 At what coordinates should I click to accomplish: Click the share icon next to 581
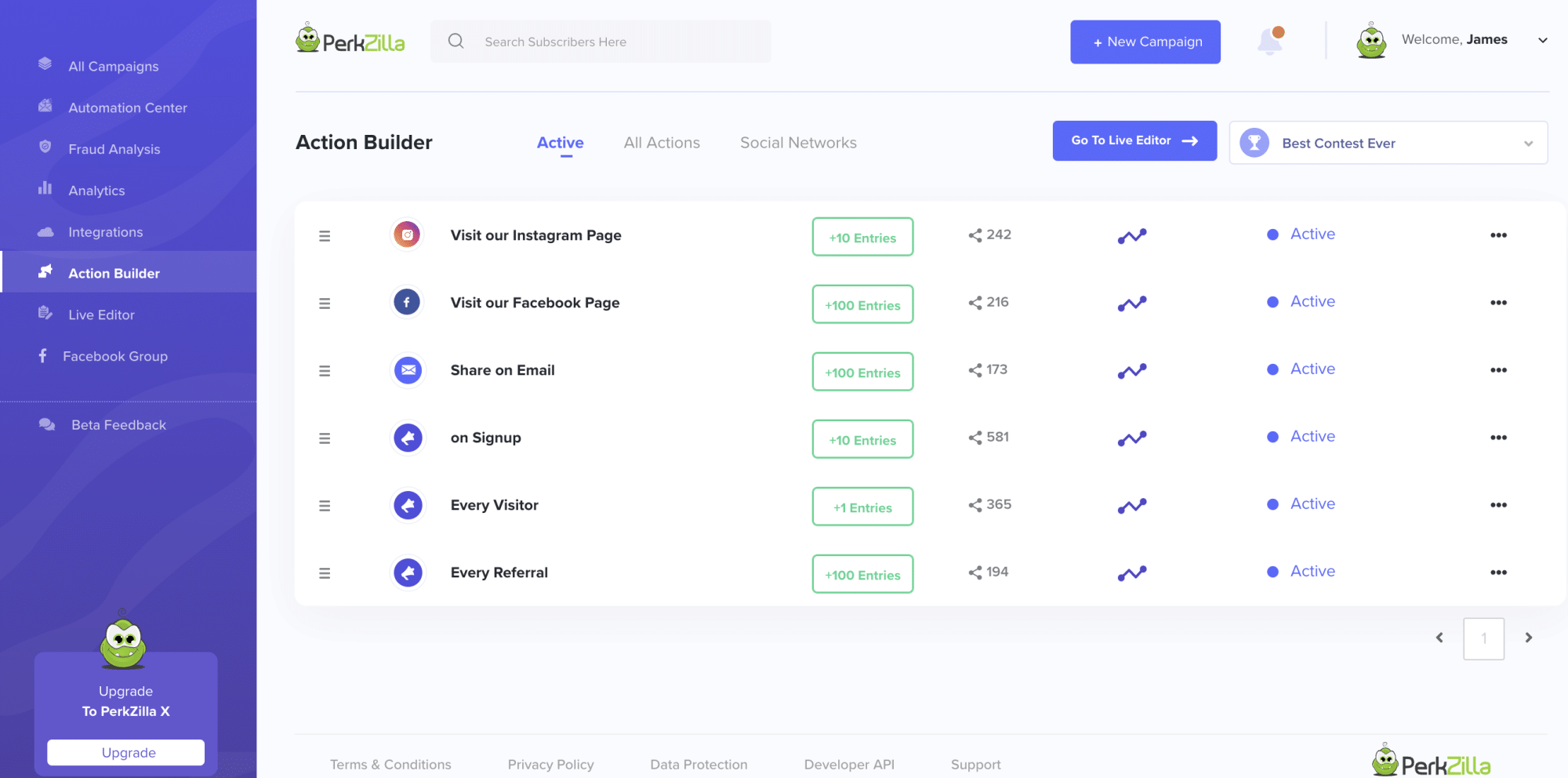pyautogui.click(x=975, y=438)
